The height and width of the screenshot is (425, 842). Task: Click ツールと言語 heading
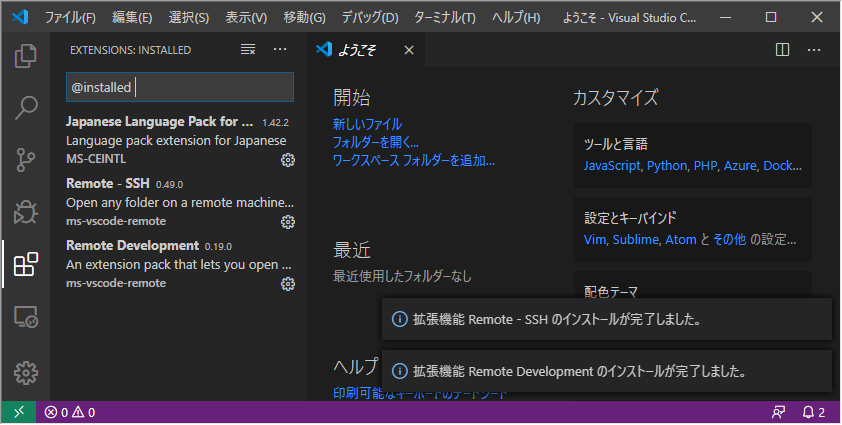coord(616,144)
